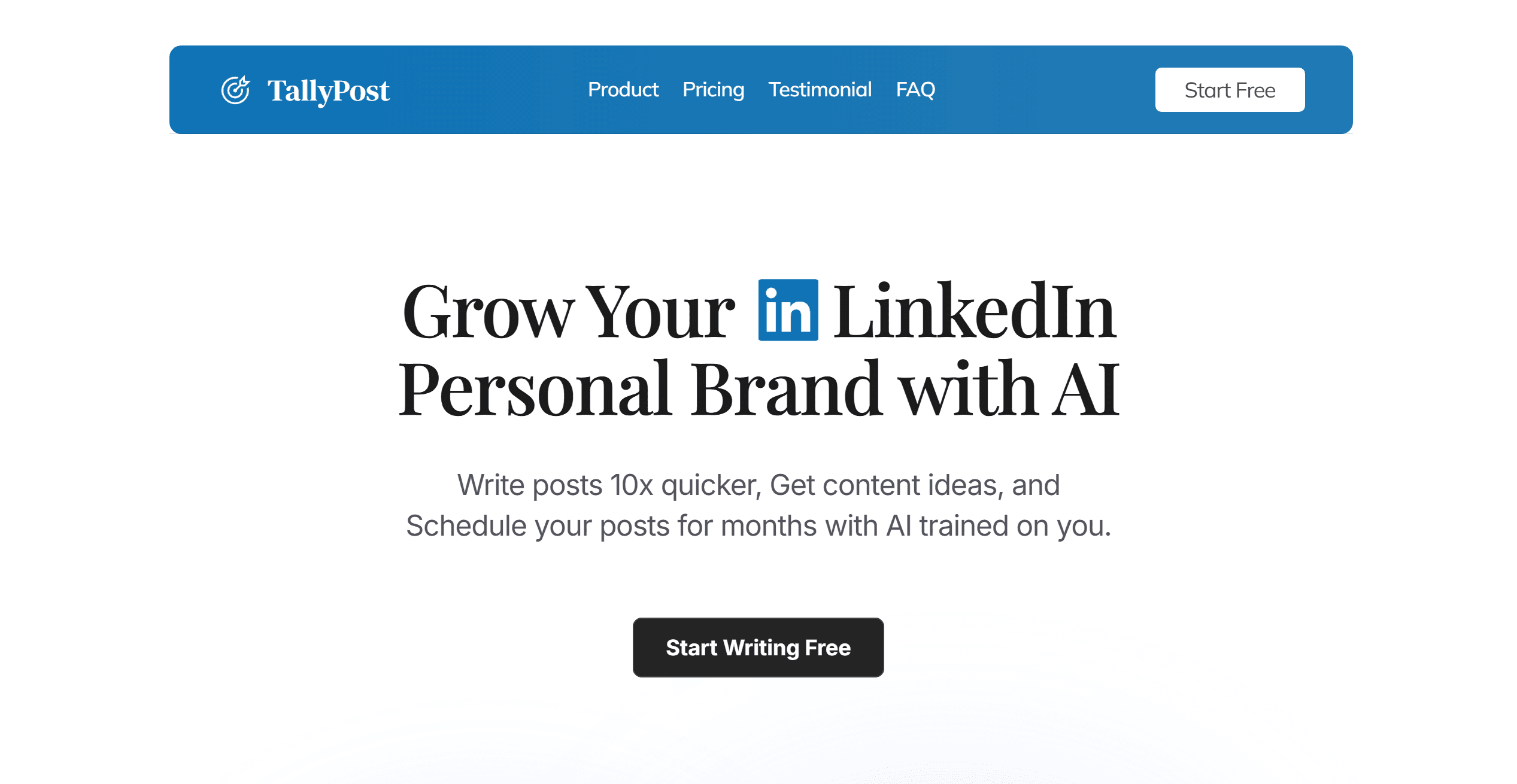This screenshot has width=1517, height=784.
Task: Click the "AI trained on you" phrase
Action: click(x=997, y=526)
